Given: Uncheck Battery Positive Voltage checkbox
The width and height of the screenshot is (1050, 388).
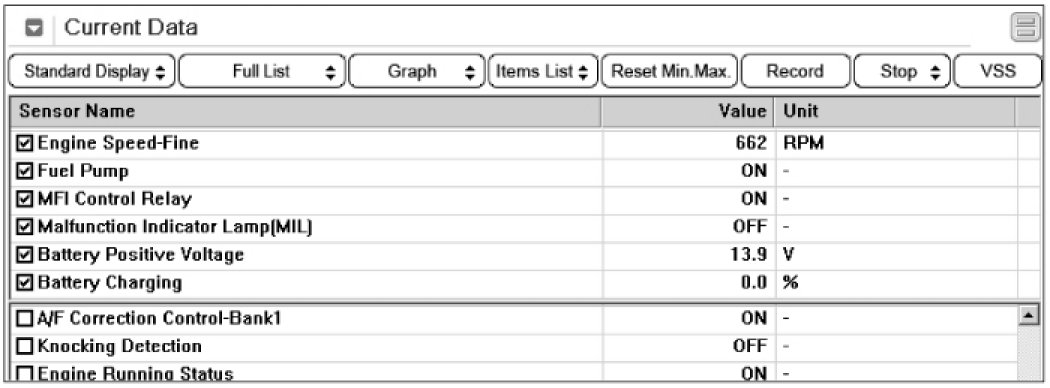Looking at the screenshot, I should point(25,255).
